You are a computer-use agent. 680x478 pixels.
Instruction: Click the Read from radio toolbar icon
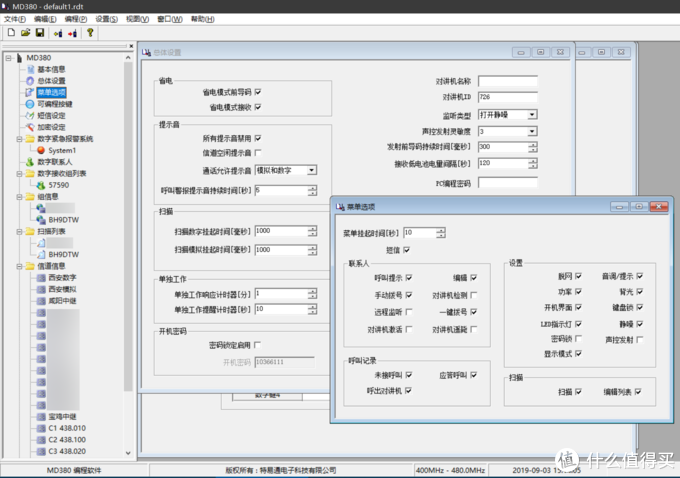[x=57, y=32]
